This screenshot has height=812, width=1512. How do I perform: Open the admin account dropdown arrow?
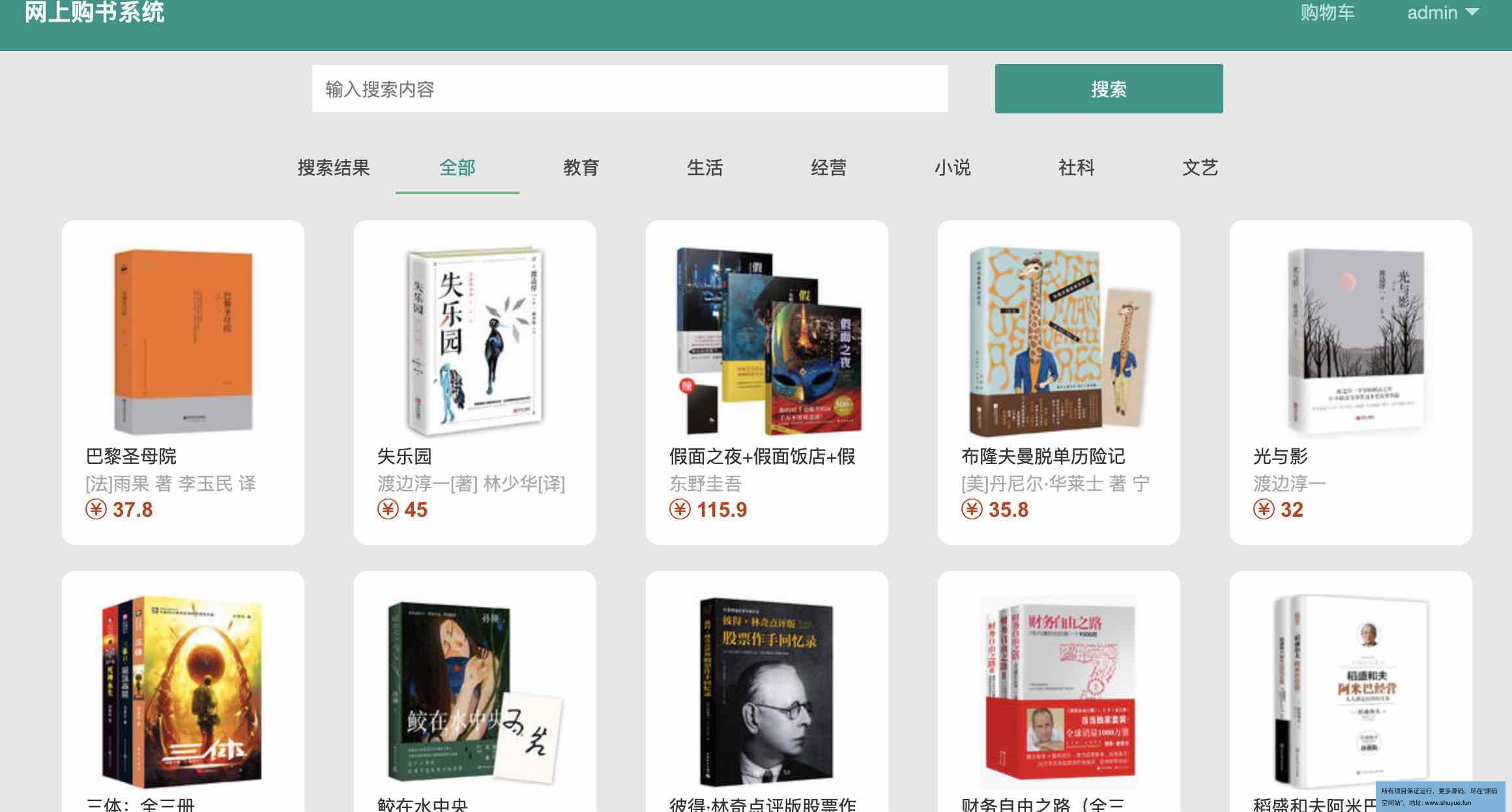pyautogui.click(x=1472, y=12)
